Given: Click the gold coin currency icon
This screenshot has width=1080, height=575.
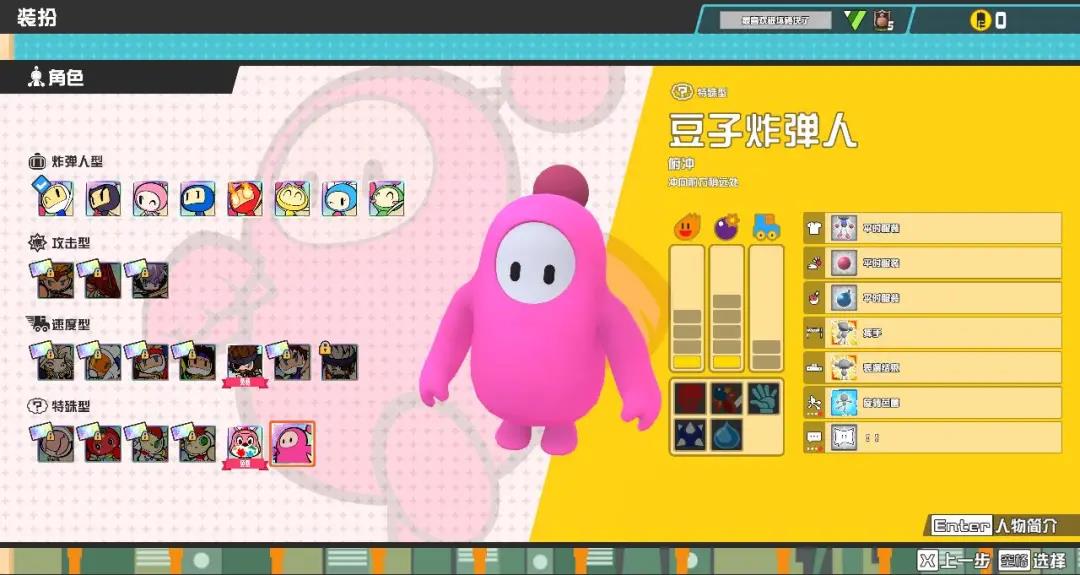Looking at the screenshot, I should click(979, 21).
